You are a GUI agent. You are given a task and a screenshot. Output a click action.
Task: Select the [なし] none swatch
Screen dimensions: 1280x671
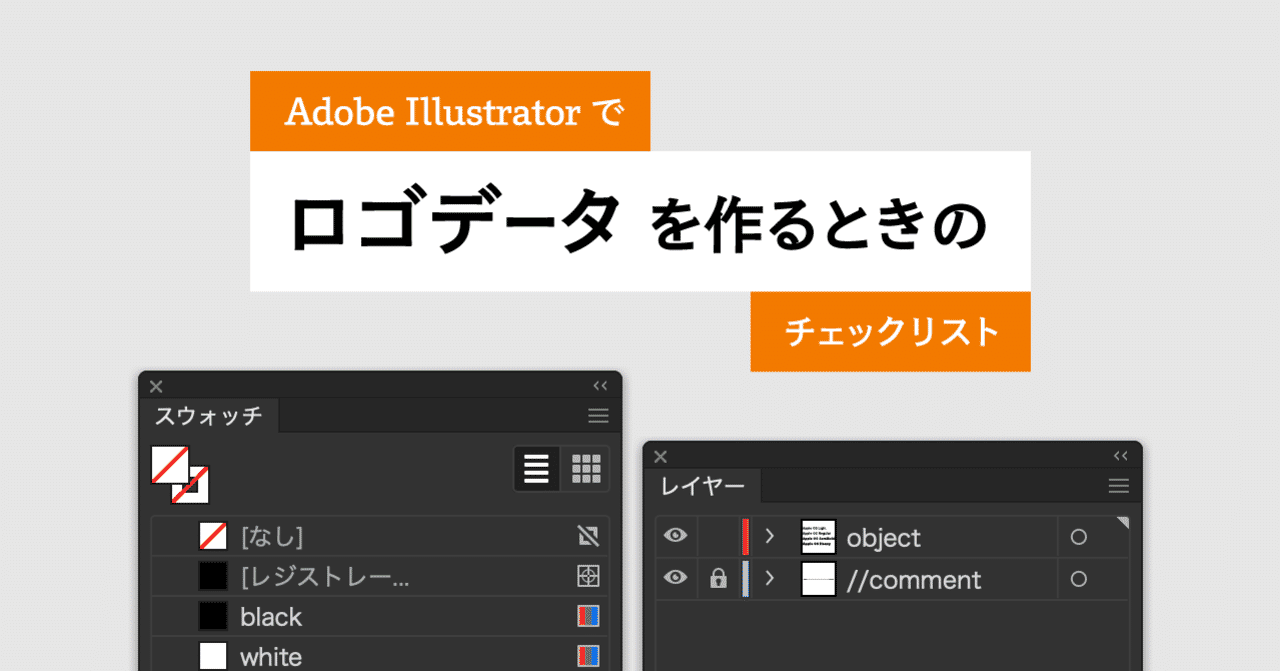coord(271,537)
